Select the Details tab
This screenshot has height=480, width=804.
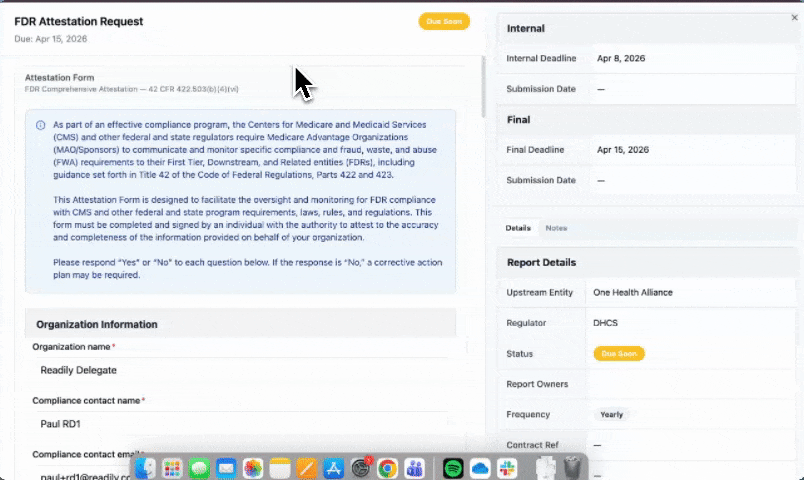[x=518, y=228]
